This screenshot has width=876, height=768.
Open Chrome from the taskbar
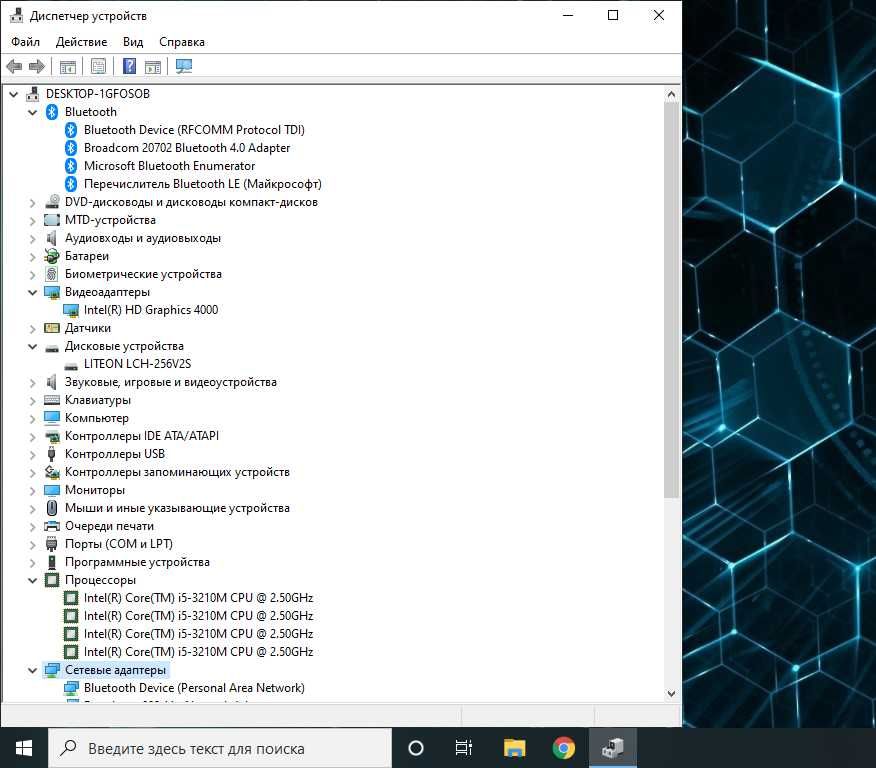(x=563, y=748)
